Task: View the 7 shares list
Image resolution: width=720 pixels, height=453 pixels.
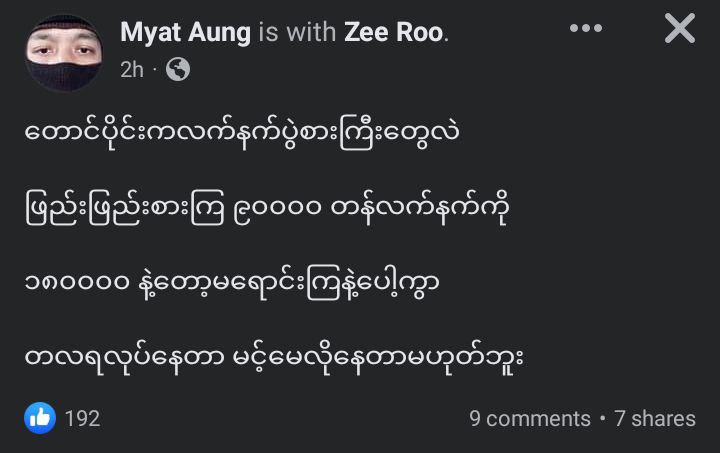Action: pyautogui.click(x=655, y=418)
